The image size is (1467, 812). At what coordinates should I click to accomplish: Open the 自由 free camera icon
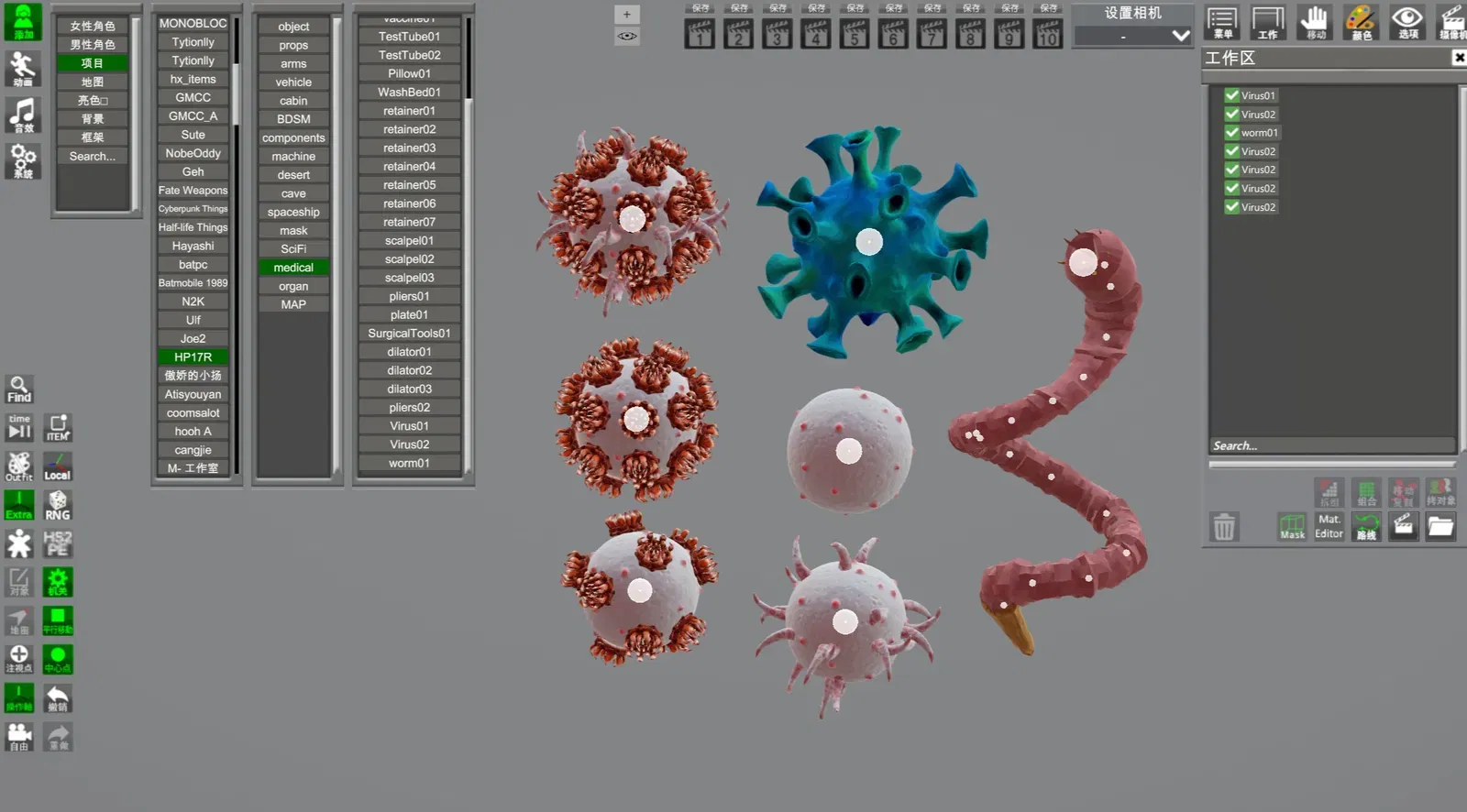(19, 737)
